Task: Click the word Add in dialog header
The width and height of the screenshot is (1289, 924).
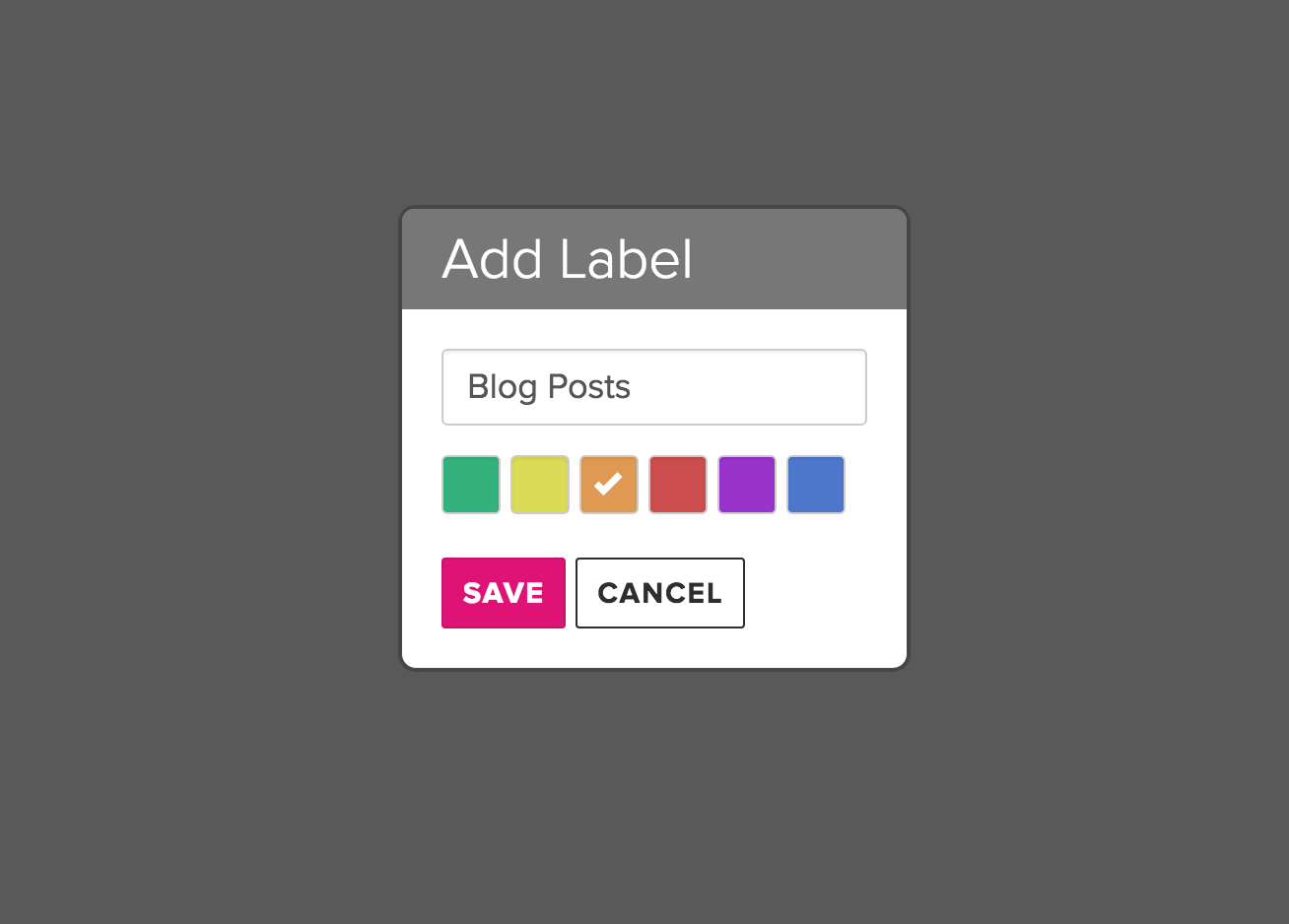Action: tap(493, 259)
